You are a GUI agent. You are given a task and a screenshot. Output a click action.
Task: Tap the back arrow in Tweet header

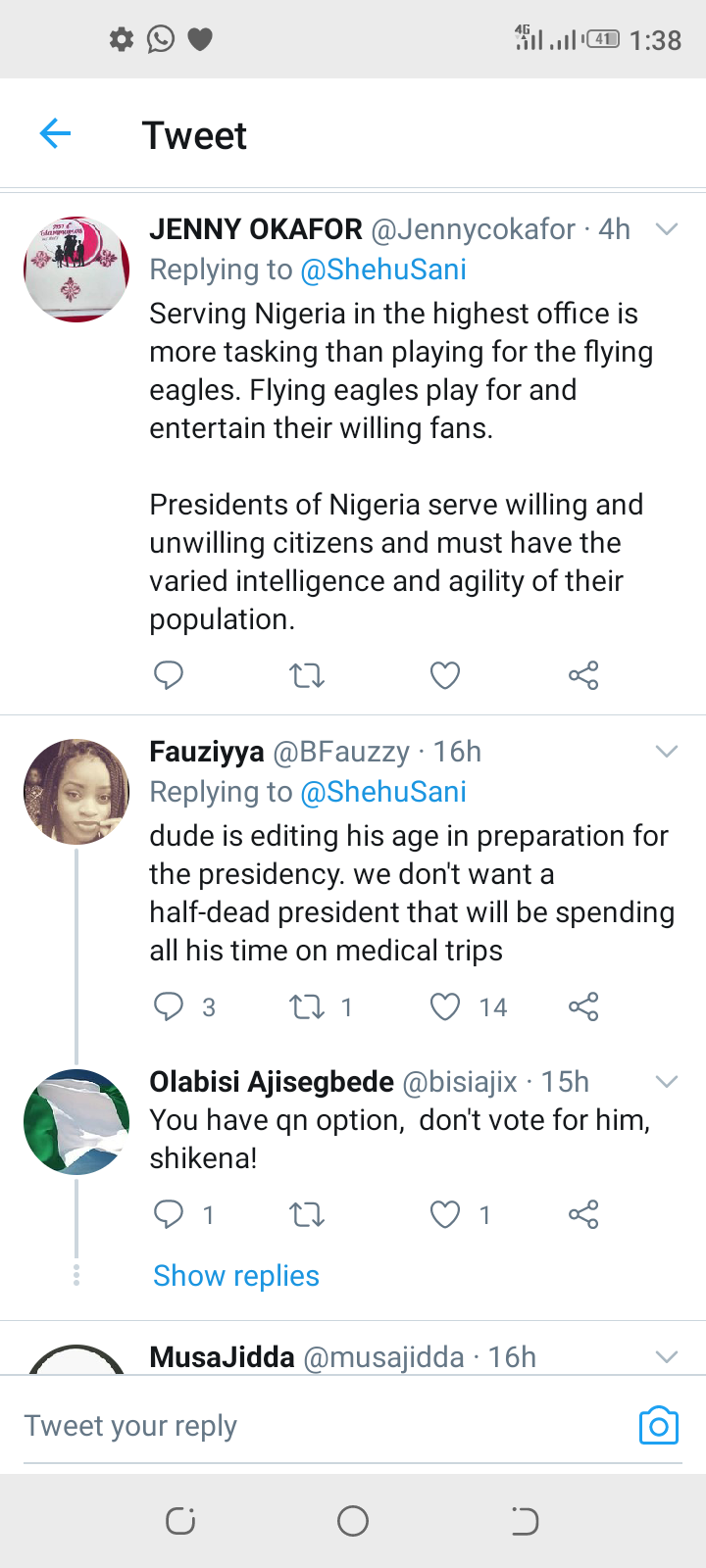point(56,133)
